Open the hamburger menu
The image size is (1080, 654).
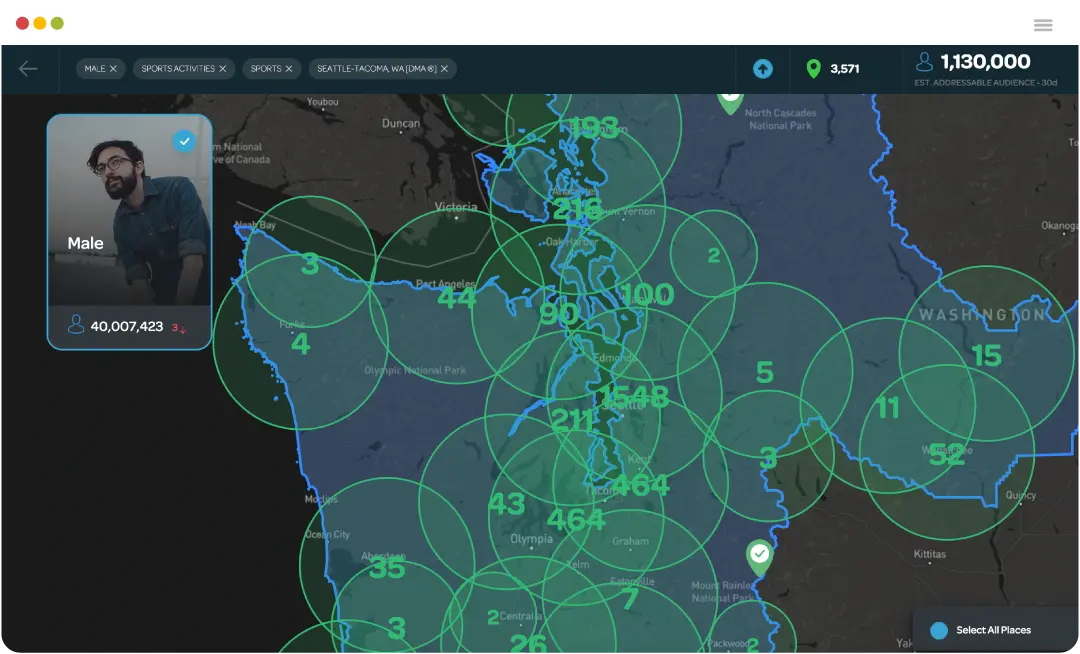pyautogui.click(x=1043, y=25)
